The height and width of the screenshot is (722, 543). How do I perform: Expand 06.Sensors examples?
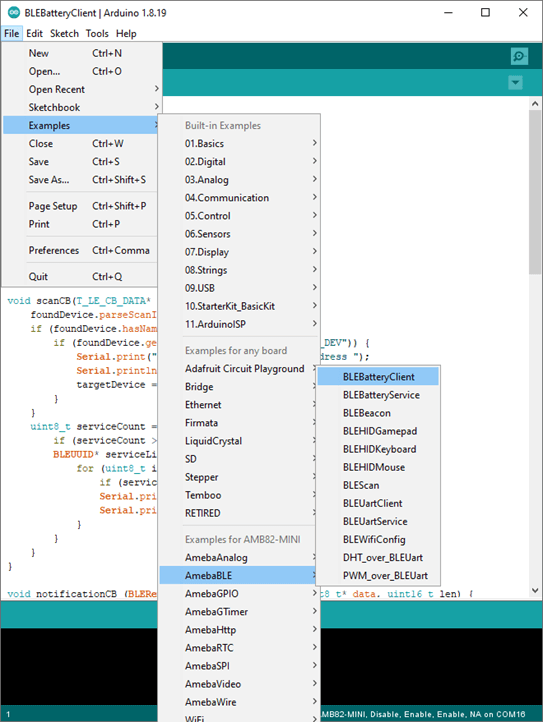(239, 234)
